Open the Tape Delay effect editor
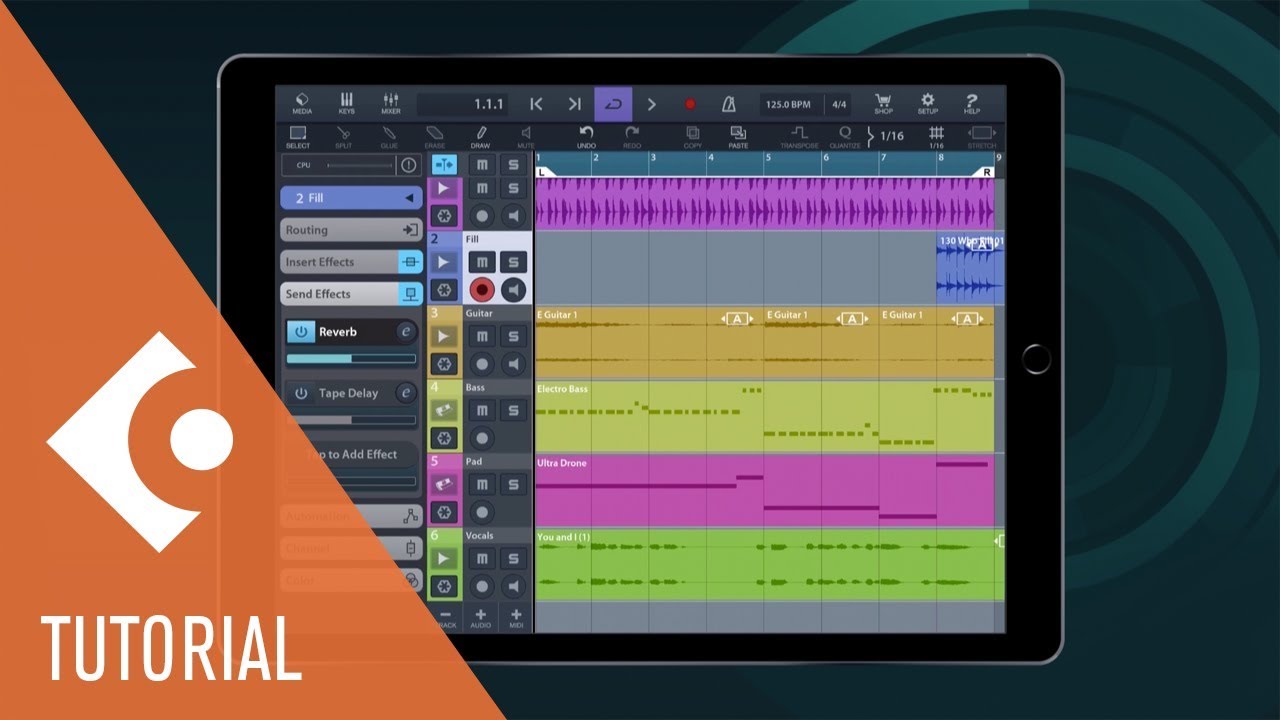The width and height of the screenshot is (1280, 720). (405, 393)
